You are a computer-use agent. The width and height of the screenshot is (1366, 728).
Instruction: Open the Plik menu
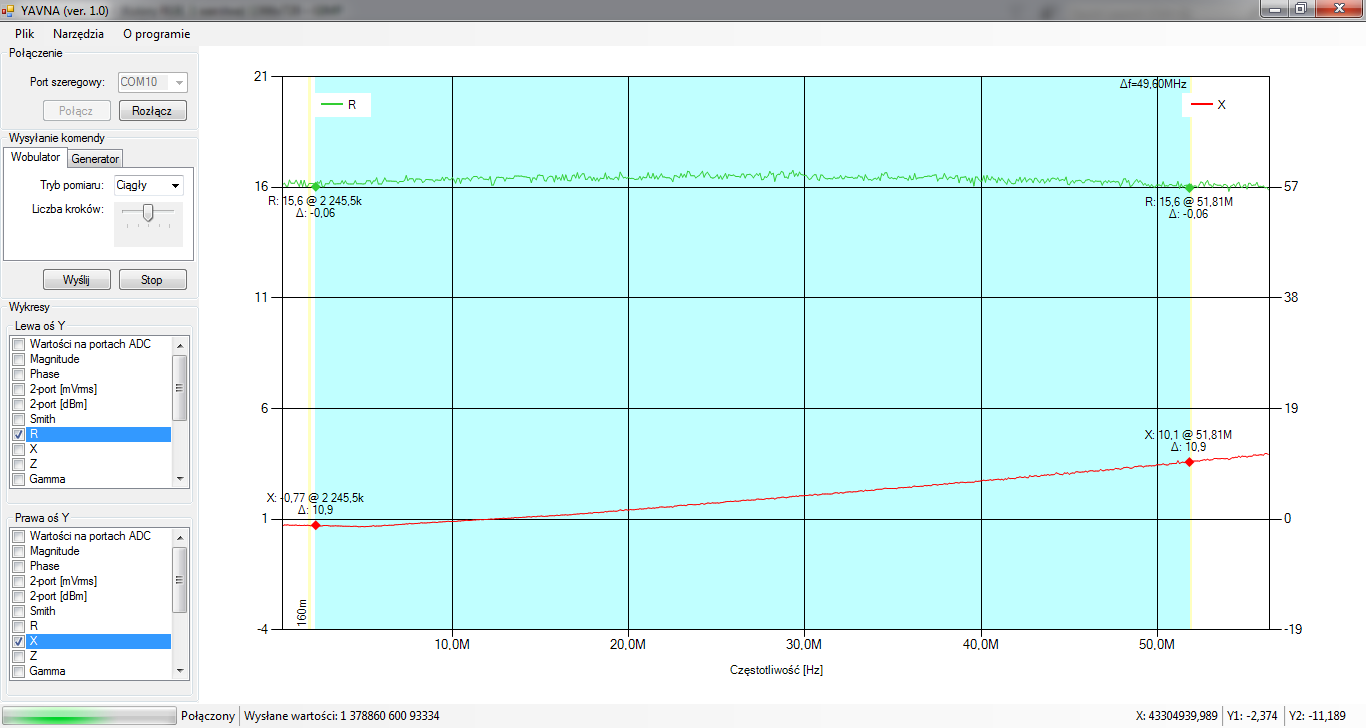(25, 33)
